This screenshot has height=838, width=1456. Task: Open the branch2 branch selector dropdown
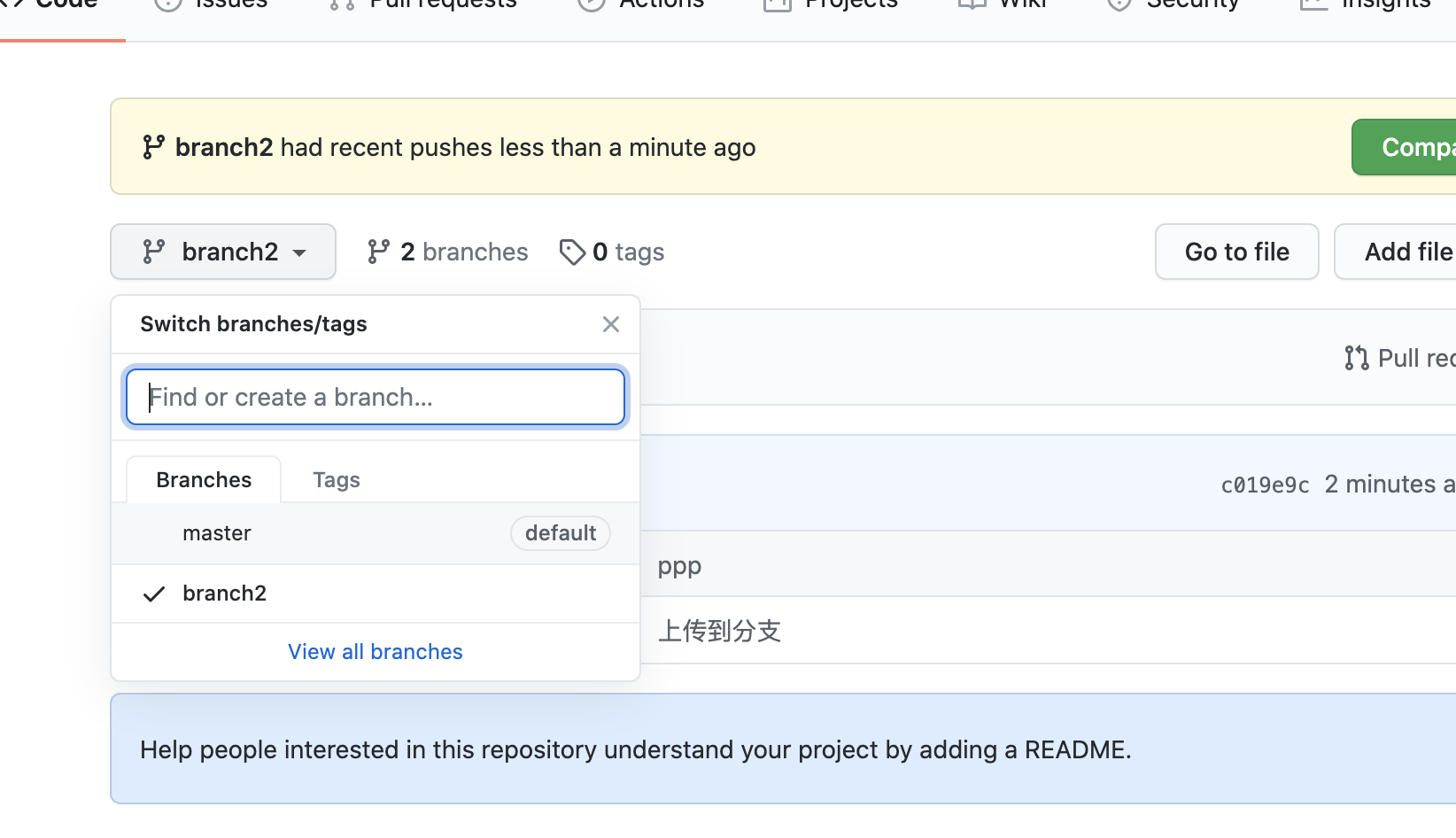(x=223, y=252)
